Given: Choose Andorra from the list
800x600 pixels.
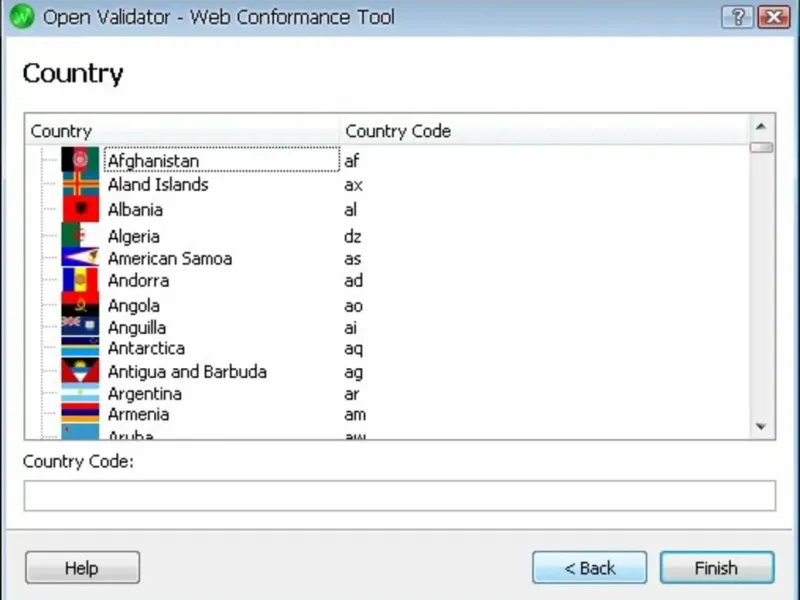Looking at the screenshot, I should tap(138, 280).
